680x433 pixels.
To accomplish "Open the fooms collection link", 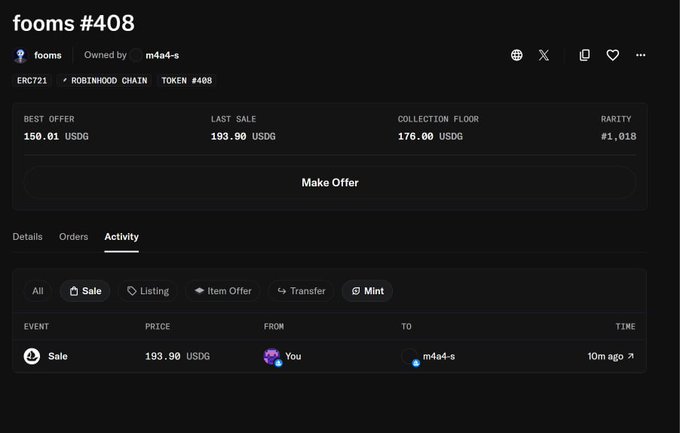I will [x=48, y=56].
